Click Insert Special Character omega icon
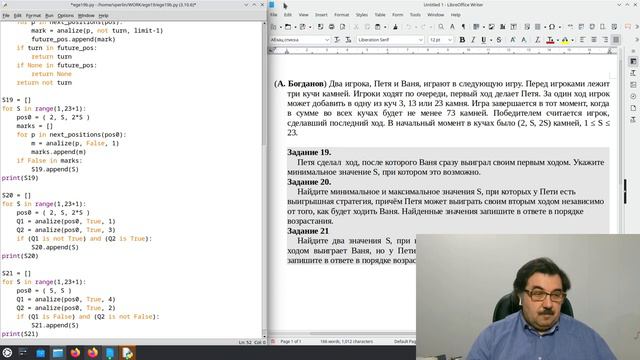Image resolution: width=640 pixels, height=360 pixels. click(x=551, y=27)
